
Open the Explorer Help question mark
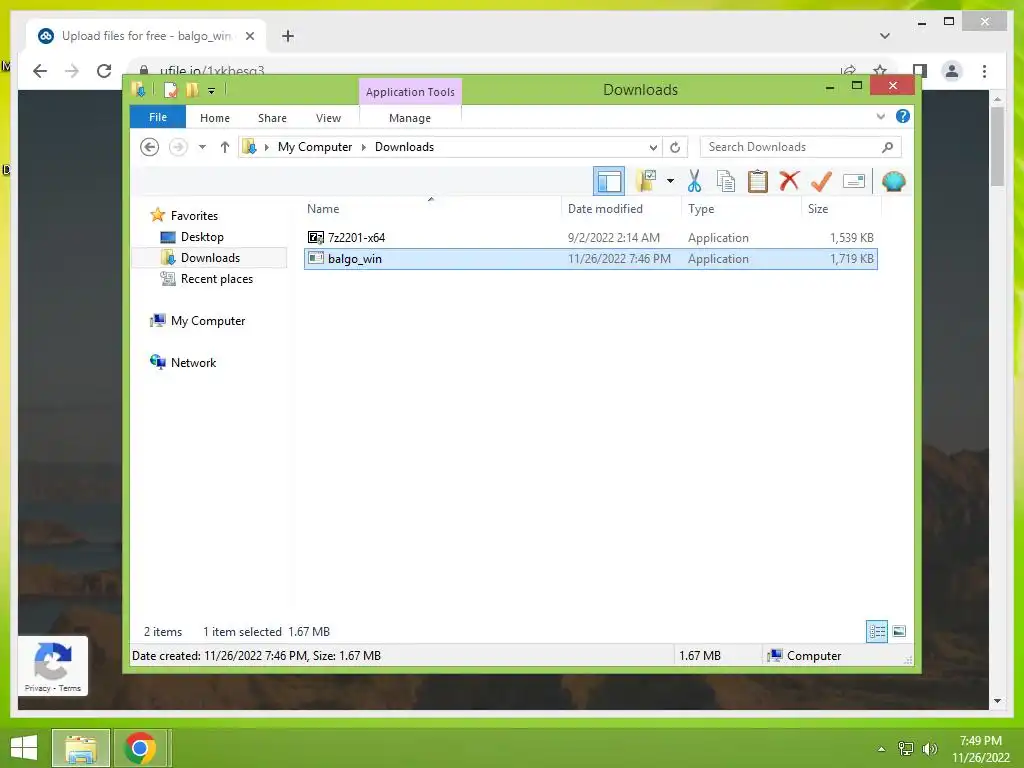click(903, 116)
